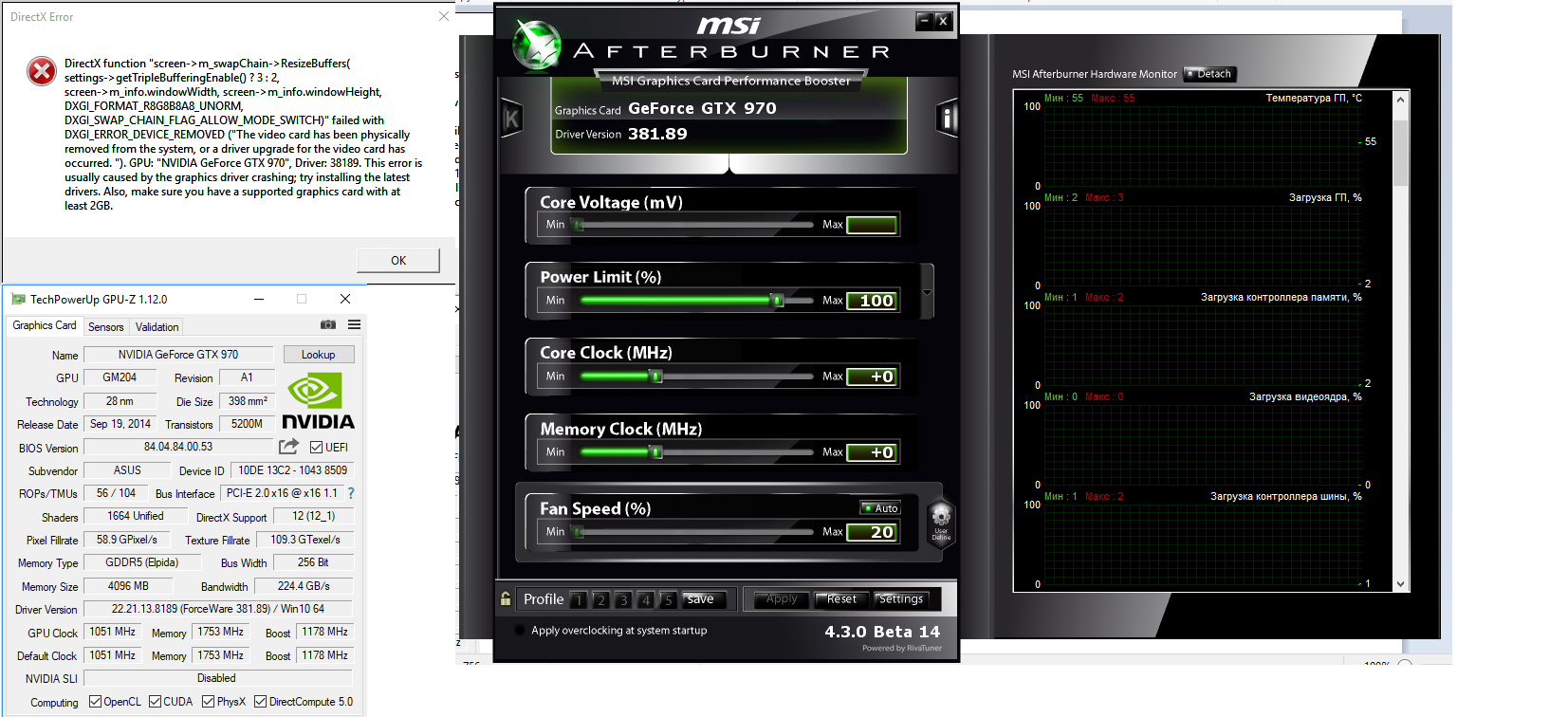Open the Afterburner Settings

[901, 599]
